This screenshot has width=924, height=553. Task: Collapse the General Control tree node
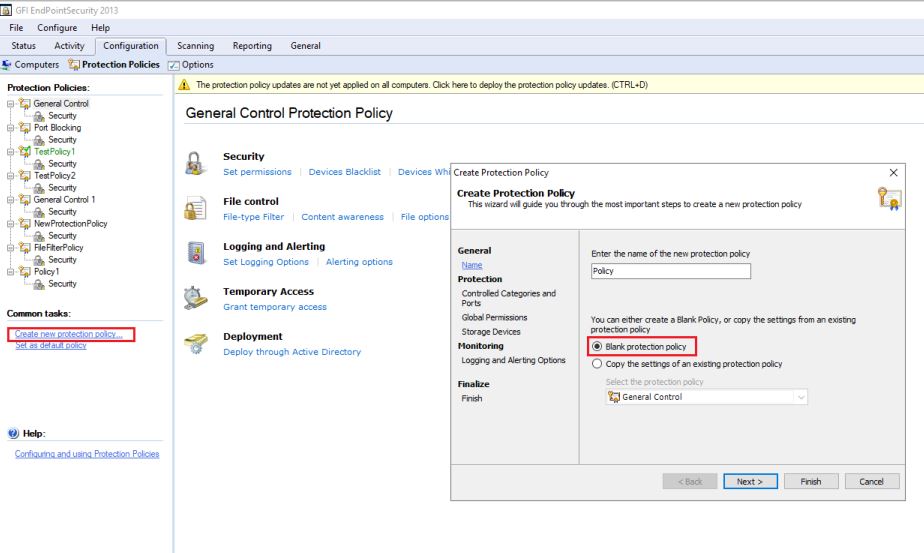[x=11, y=104]
